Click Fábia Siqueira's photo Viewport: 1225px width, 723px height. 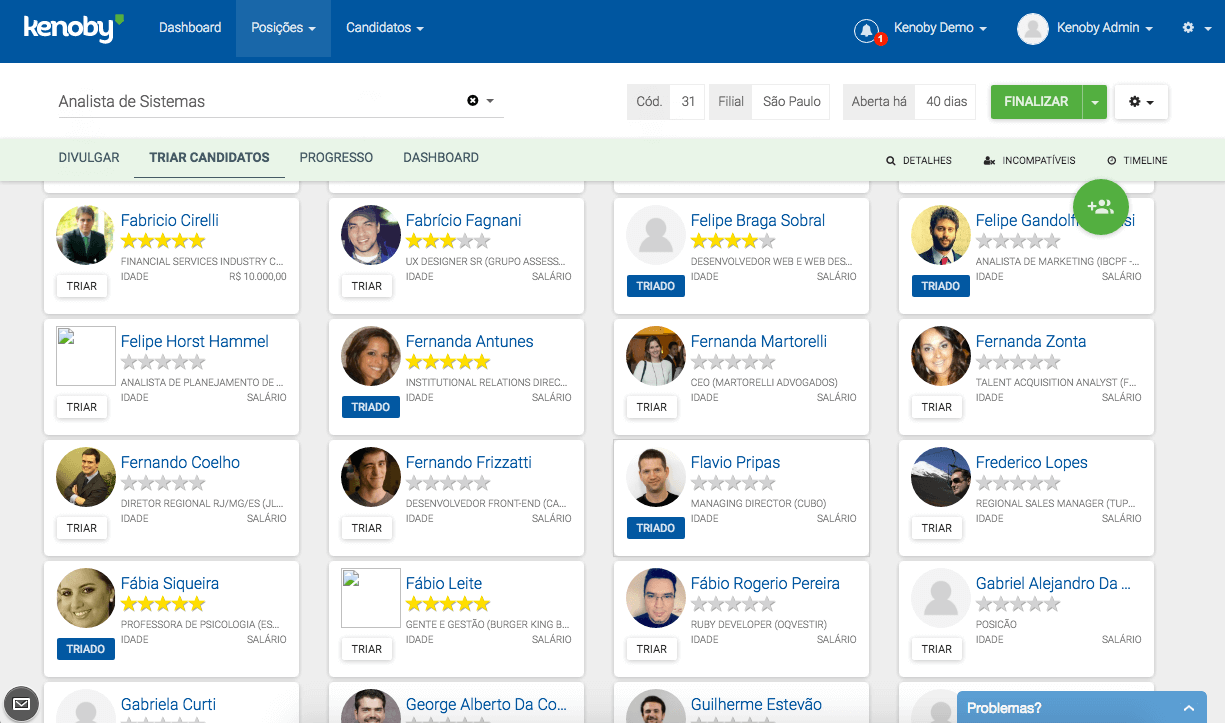click(86, 598)
